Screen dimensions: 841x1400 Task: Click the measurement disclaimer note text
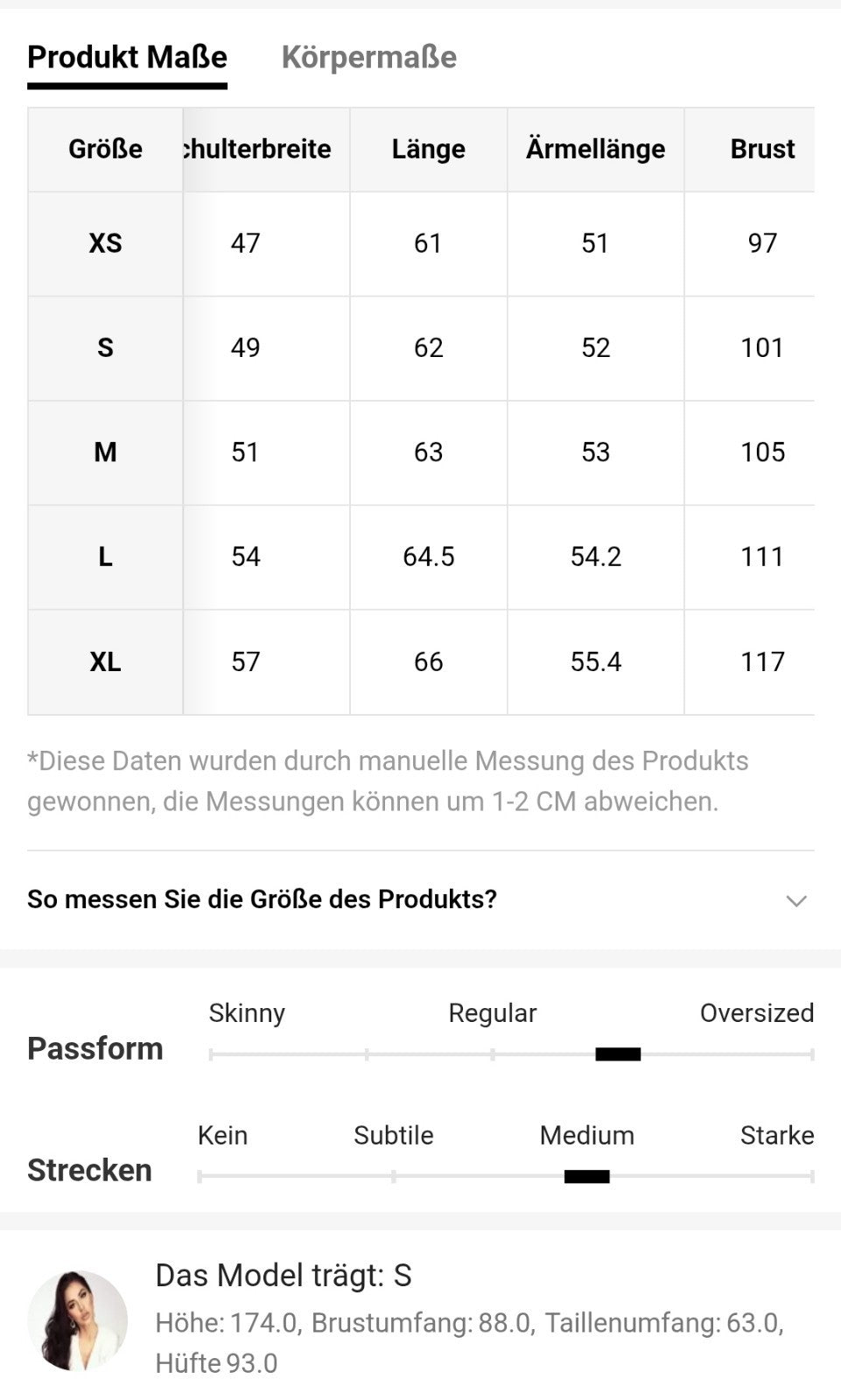[x=387, y=780]
